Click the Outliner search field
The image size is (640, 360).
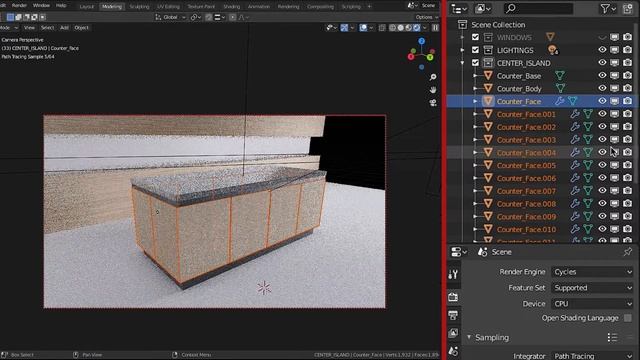pyautogui.click(x=538, y=9)
